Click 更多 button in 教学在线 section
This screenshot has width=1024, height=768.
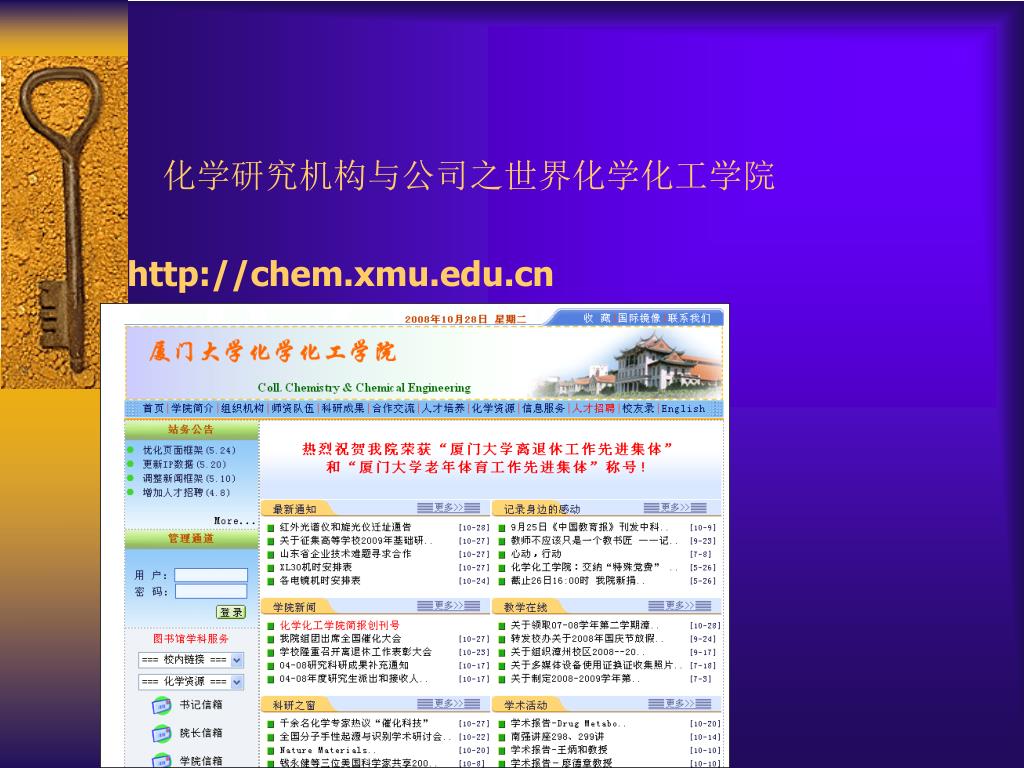679,606
